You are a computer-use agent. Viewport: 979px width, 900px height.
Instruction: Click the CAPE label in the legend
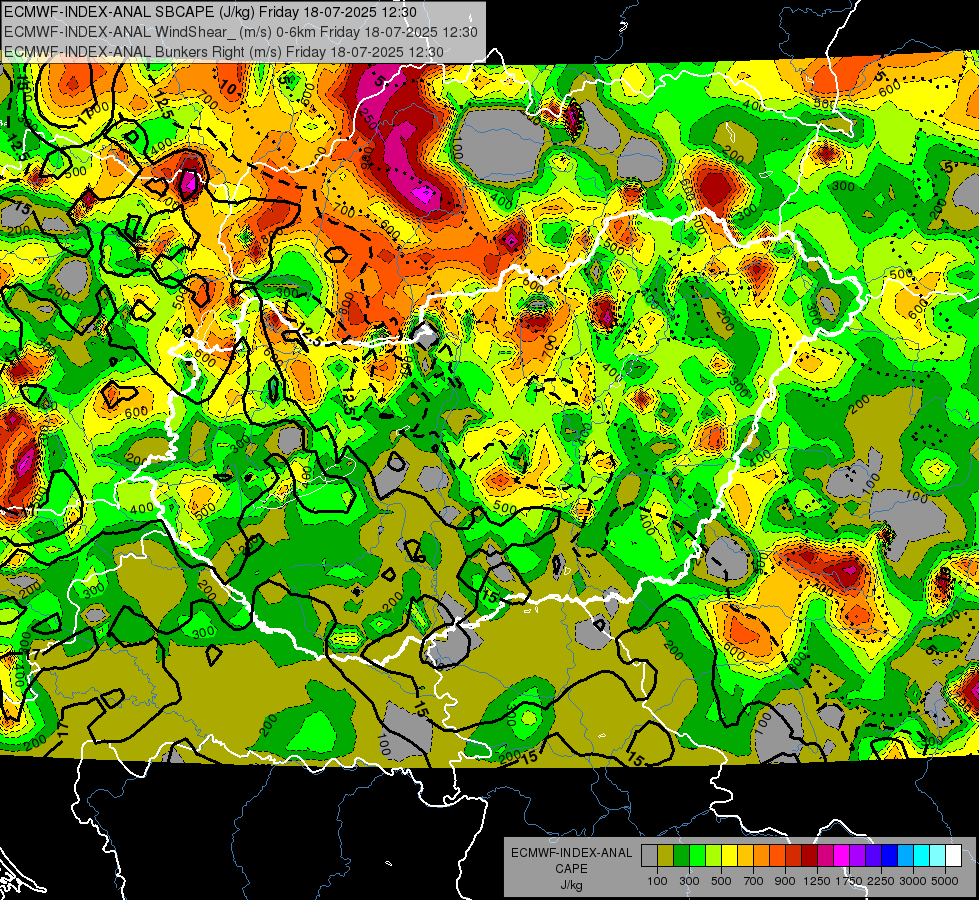coord(571,869)
